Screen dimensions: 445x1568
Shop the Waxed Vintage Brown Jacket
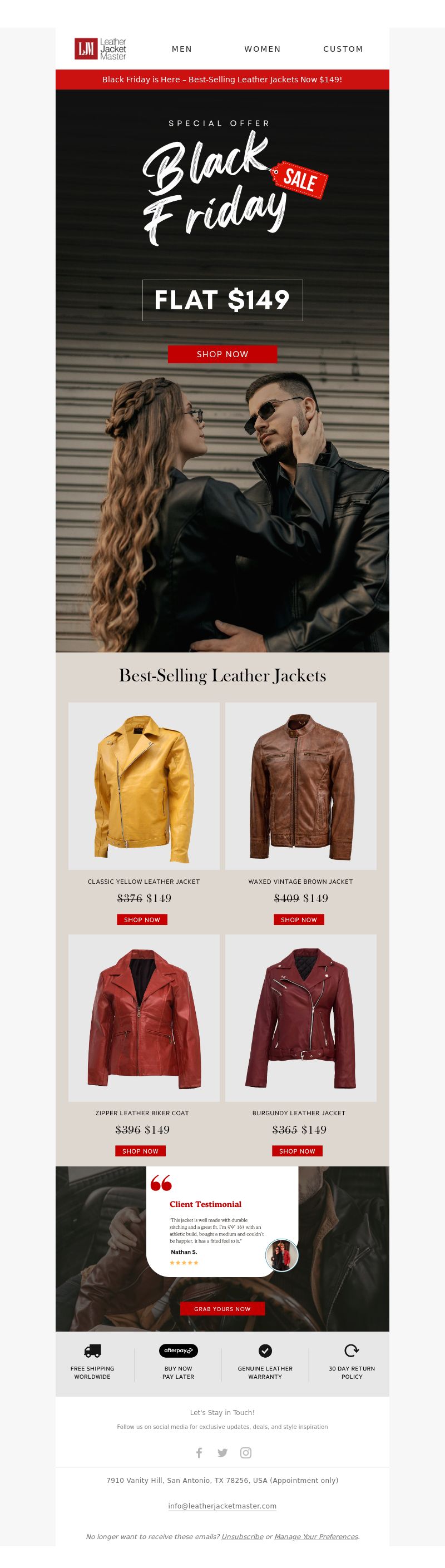(299, 920)
